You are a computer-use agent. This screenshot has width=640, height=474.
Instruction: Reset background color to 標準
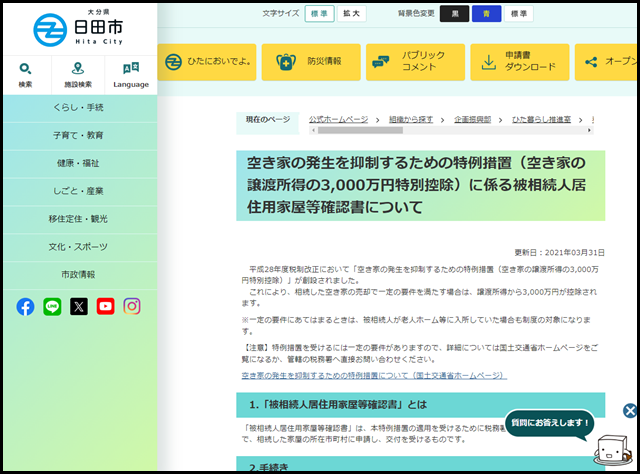click(519, 14)
